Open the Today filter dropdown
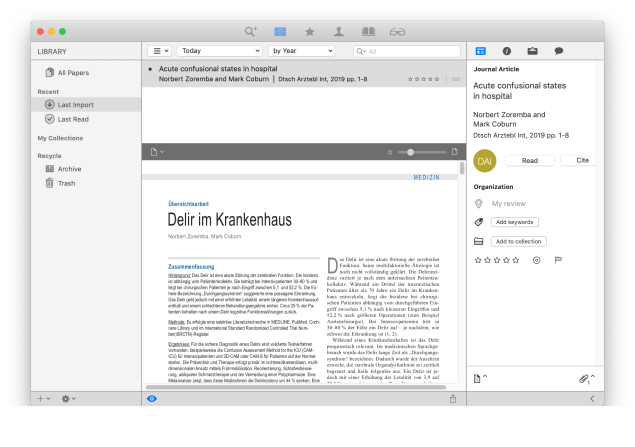 tap(220, 50)
